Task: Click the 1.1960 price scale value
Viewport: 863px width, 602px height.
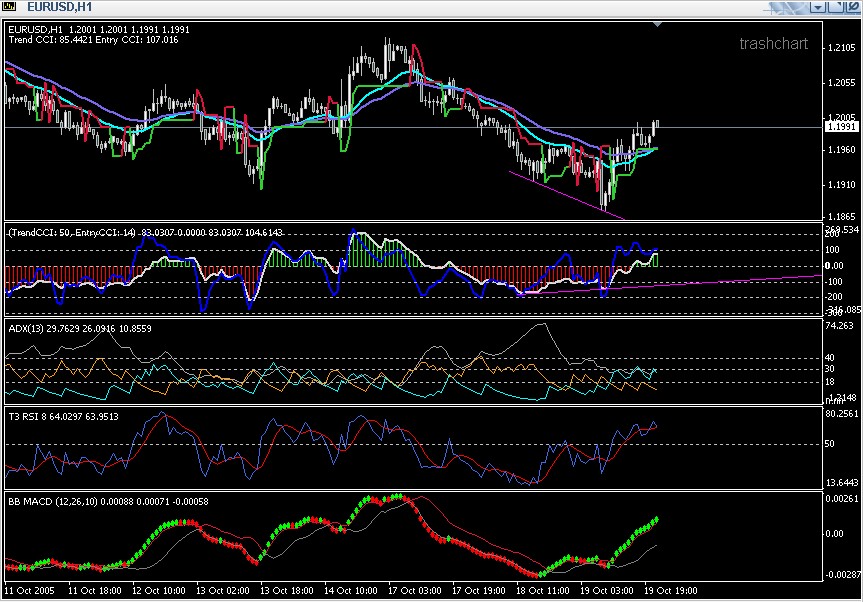Action: point(842,150)
